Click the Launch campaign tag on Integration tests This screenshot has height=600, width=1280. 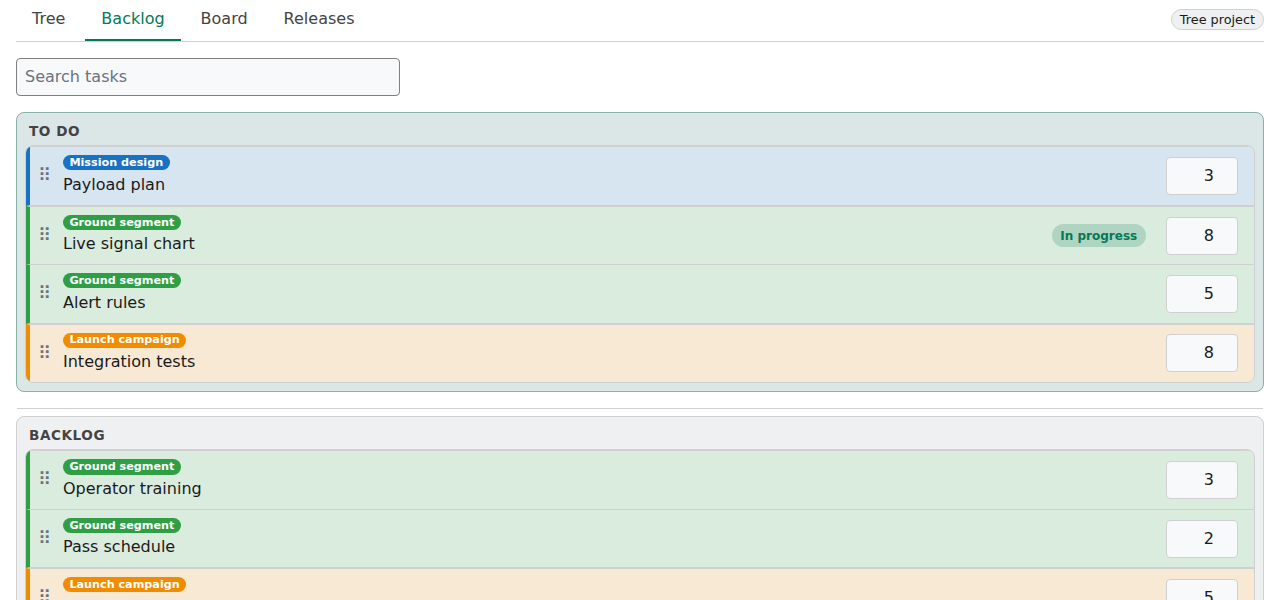(x=124, y=339)
